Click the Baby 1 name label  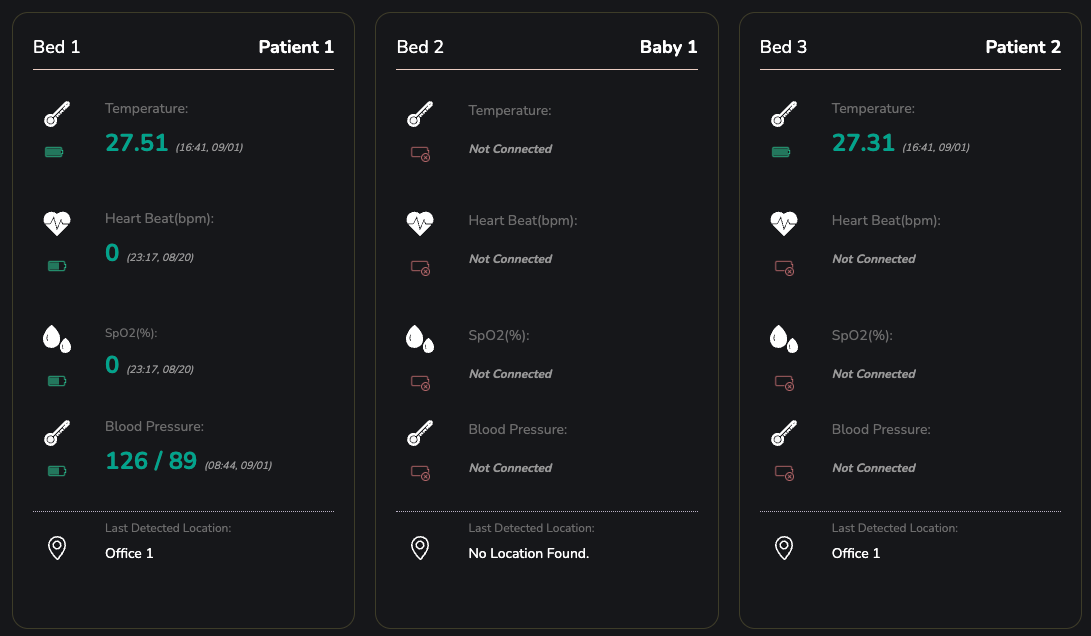pos(669,46)
